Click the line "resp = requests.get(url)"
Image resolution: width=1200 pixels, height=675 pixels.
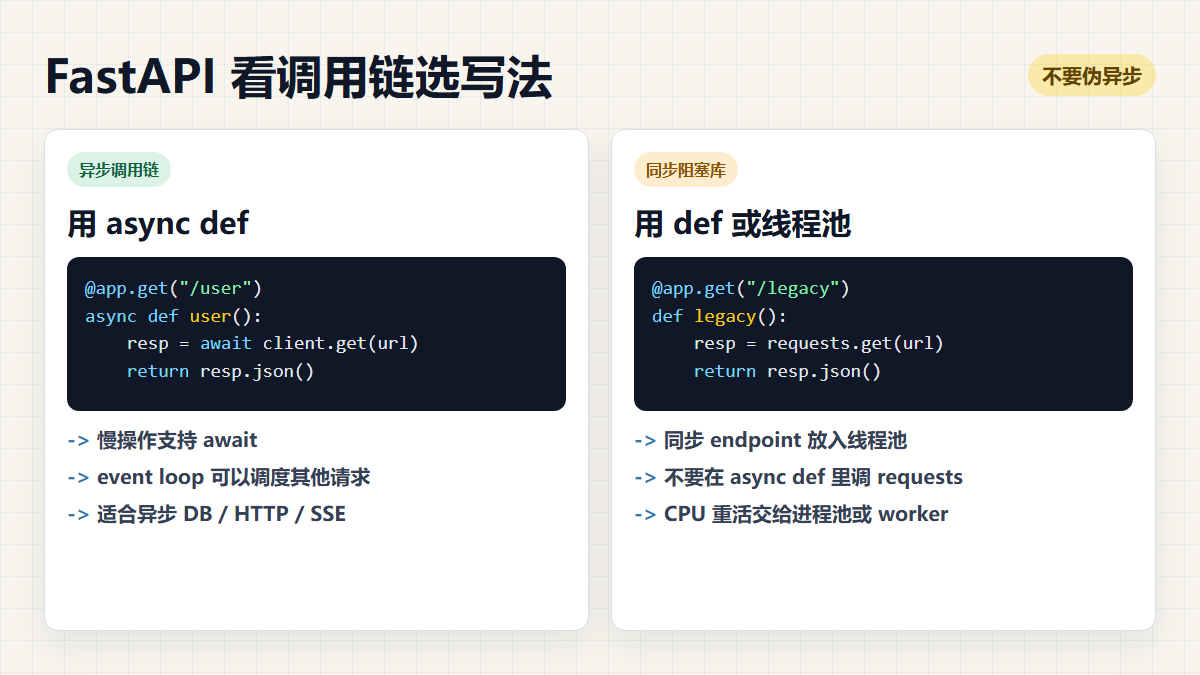click(x=818, y=343)
